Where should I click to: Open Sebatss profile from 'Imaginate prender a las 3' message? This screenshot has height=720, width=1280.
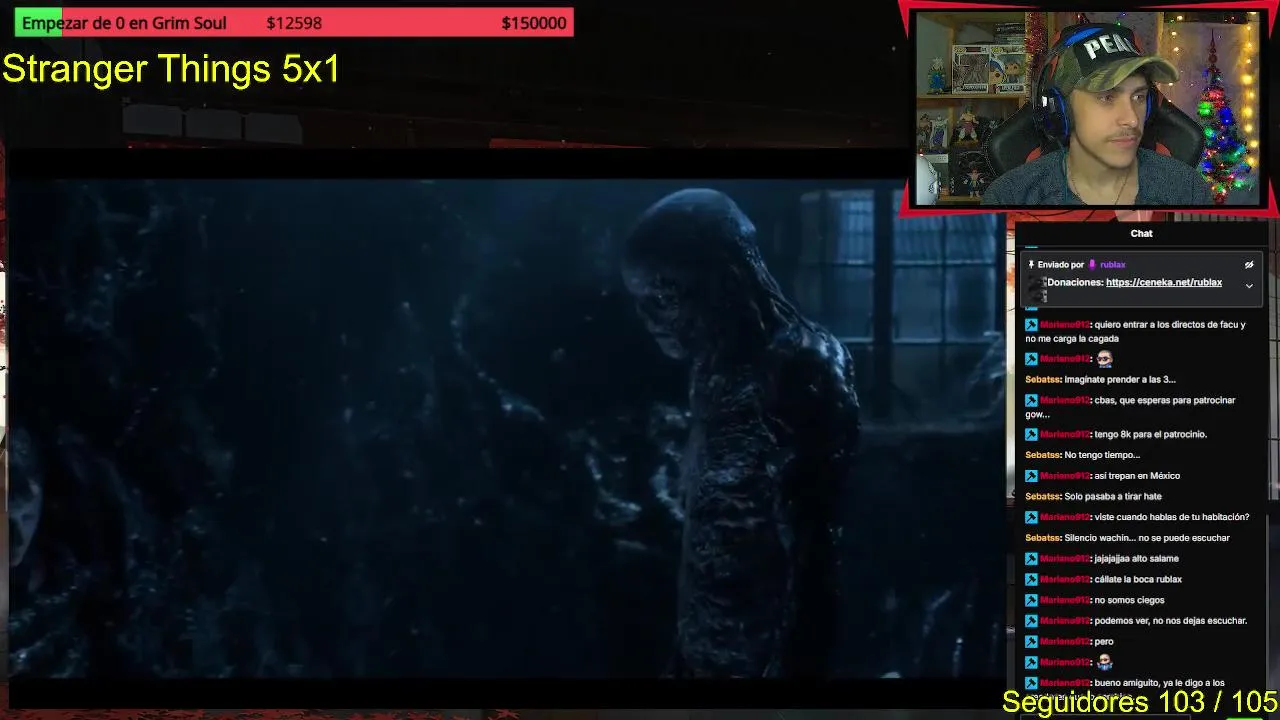tap(1043, 380)
